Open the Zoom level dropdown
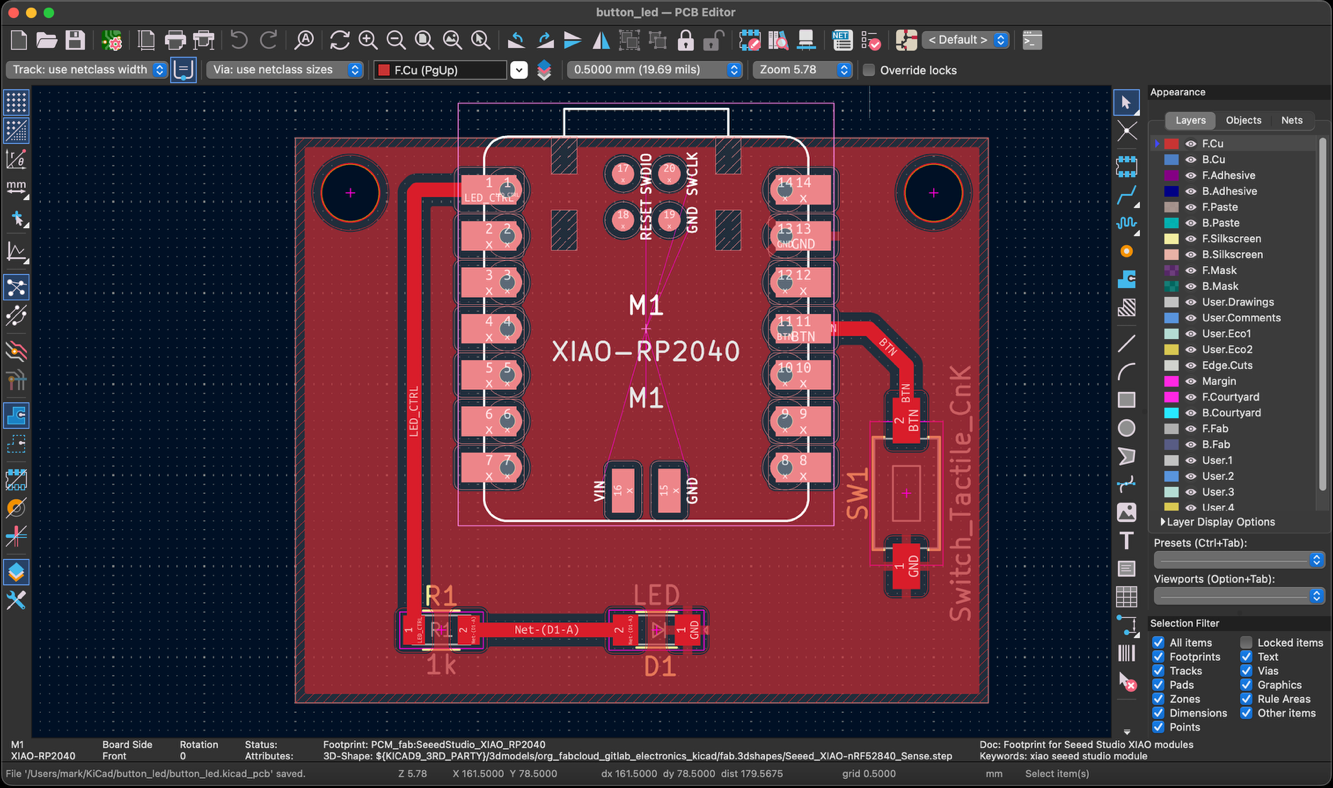 pyautogui.click(x=803, y=70)
